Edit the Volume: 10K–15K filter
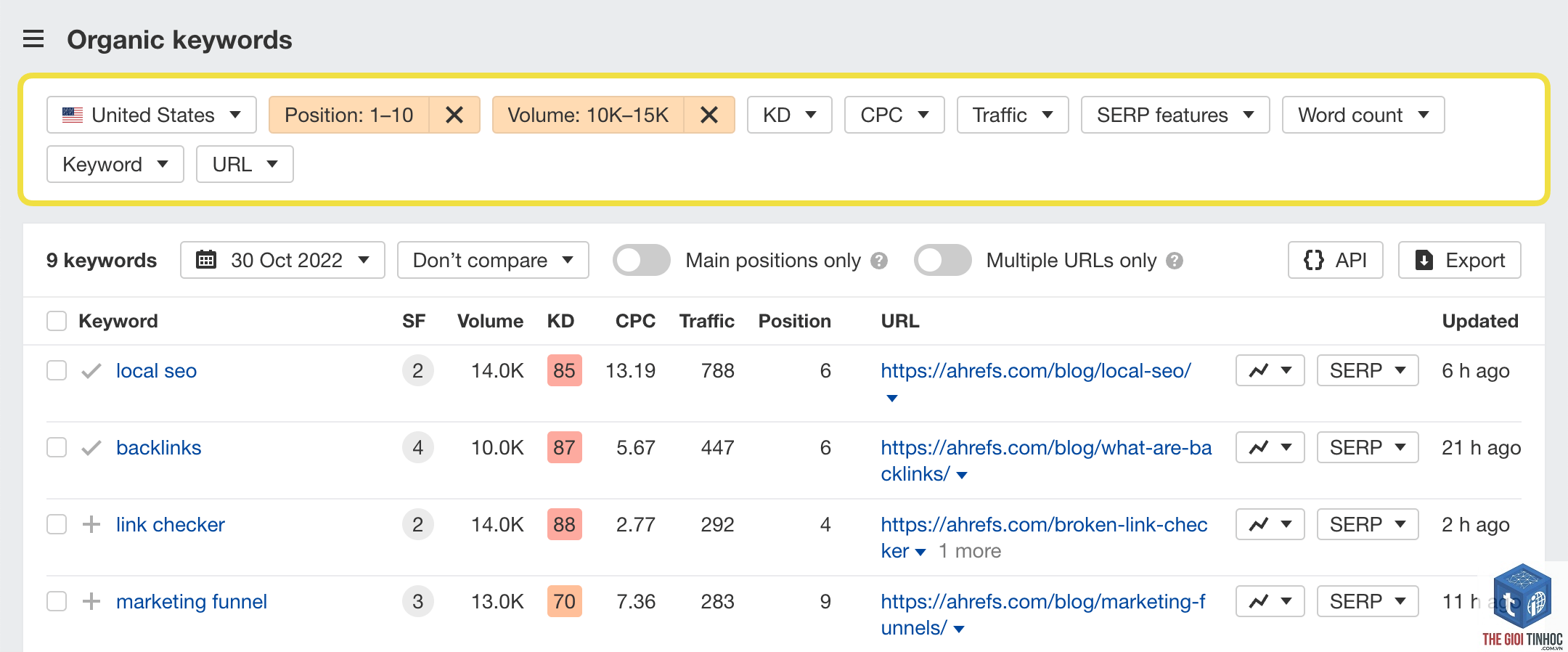The height and width of the screenshot is (652, 1568). coord(588,115)
